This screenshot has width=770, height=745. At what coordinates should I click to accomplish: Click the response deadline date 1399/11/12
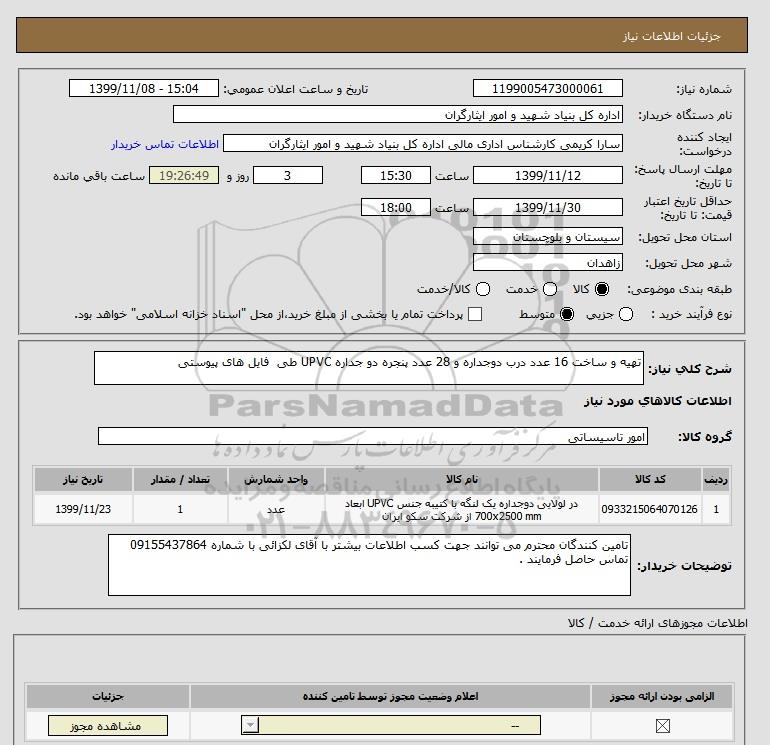548,175
